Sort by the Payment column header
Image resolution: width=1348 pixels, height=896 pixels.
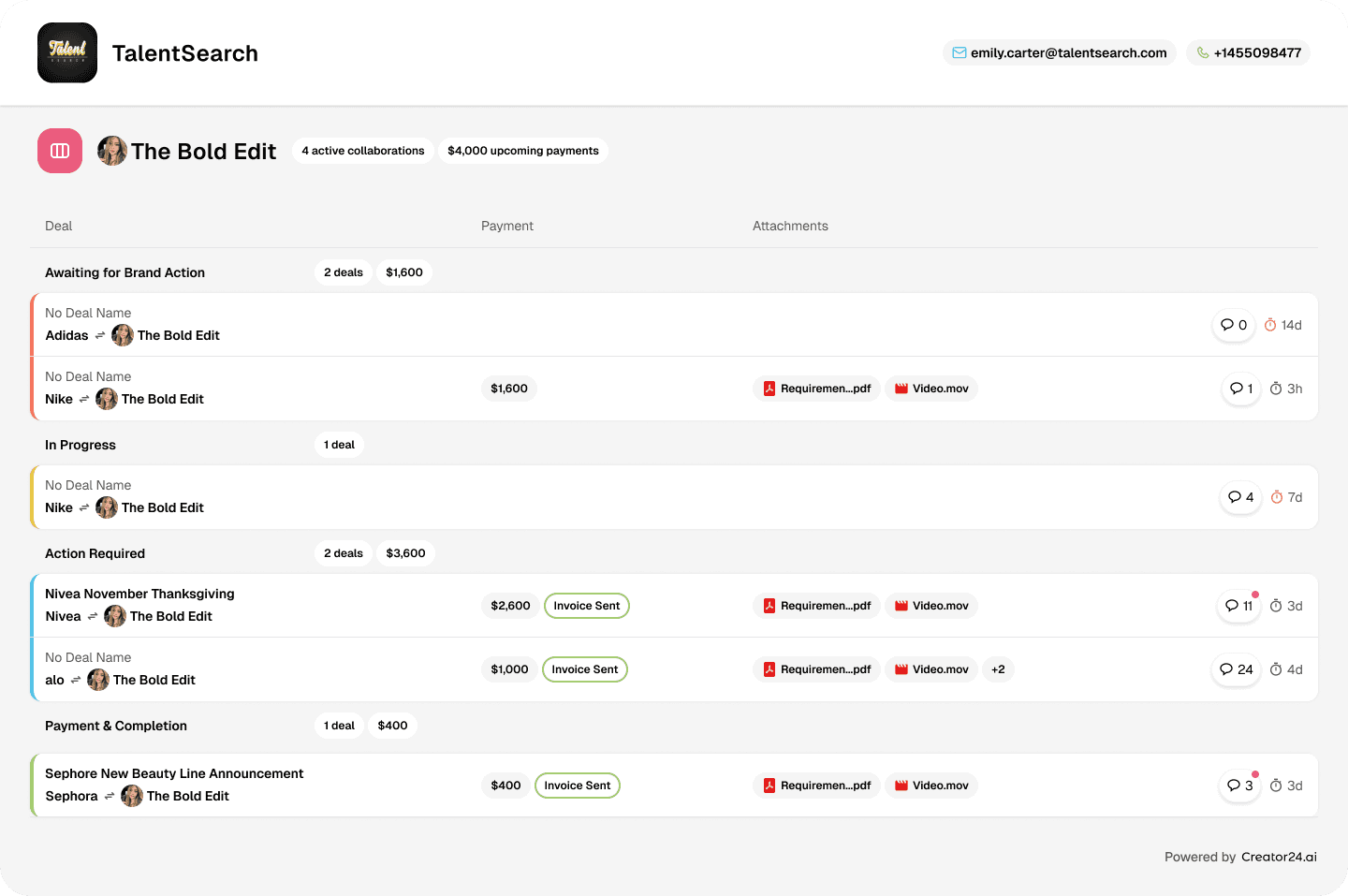(x=507, y=226)
